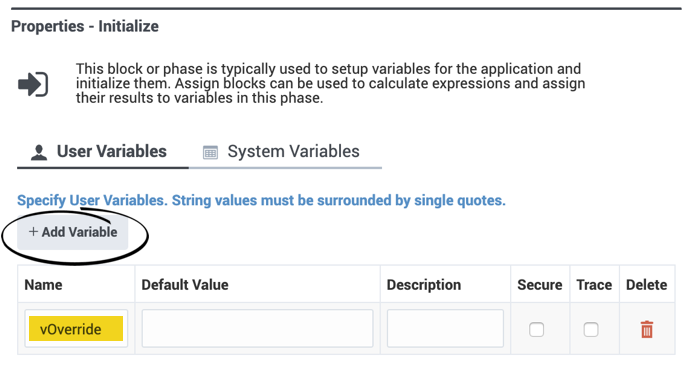Click the Description column header
Viewport: 700px width, 366px height.
click(x=424, y=285)
